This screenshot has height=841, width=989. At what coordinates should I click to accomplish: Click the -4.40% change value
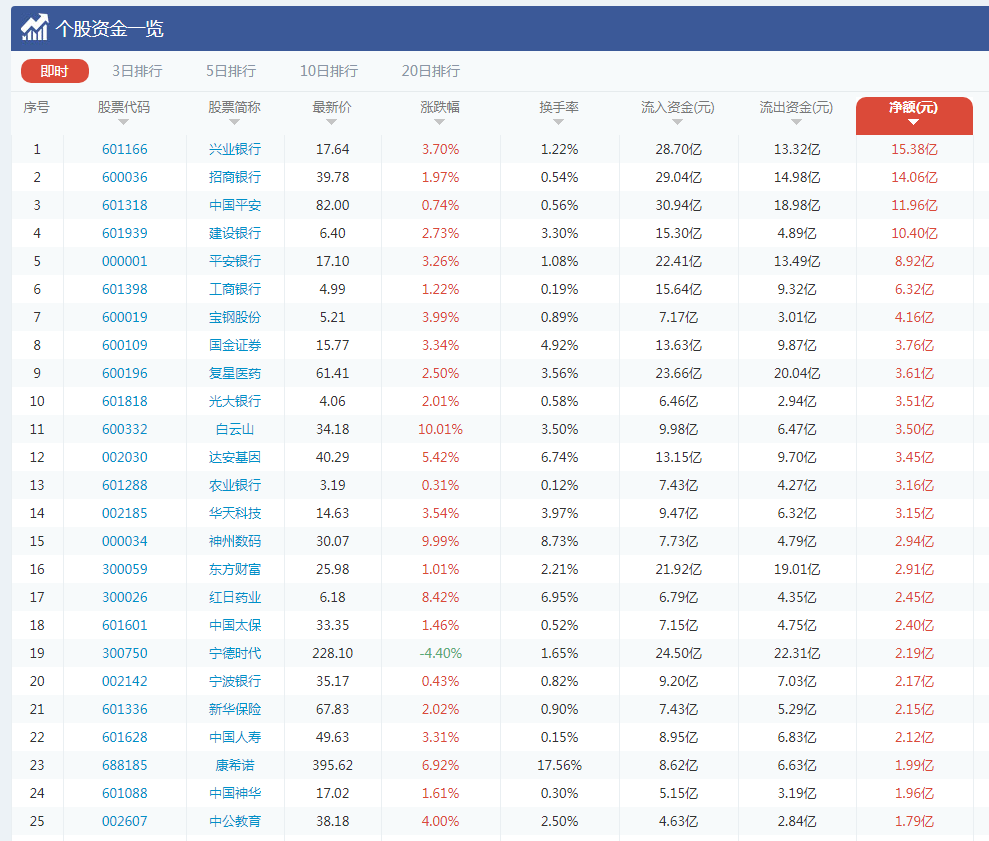(440, 653)
